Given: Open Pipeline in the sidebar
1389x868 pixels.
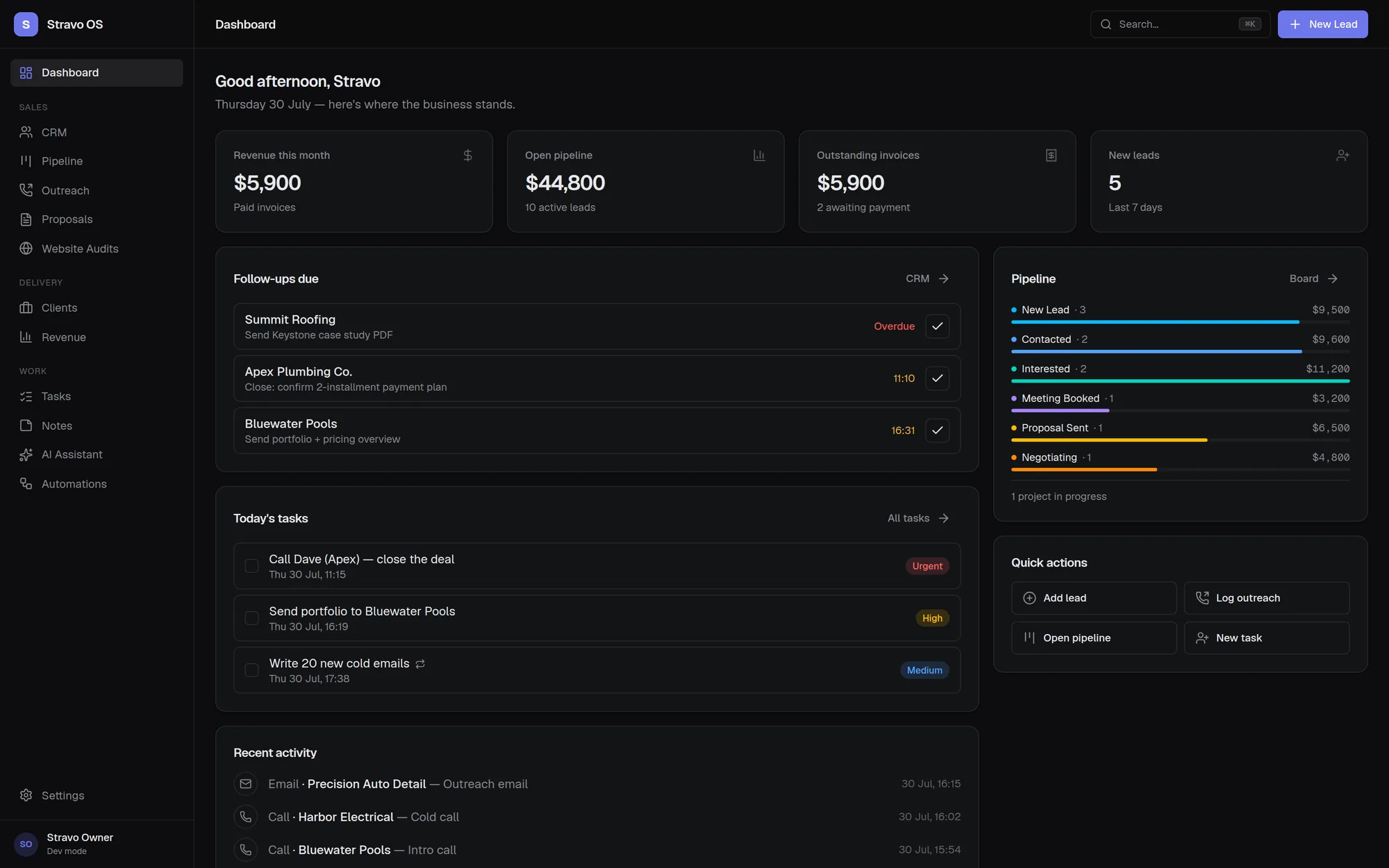Looking at the screenshot, I should click(97, 161).
